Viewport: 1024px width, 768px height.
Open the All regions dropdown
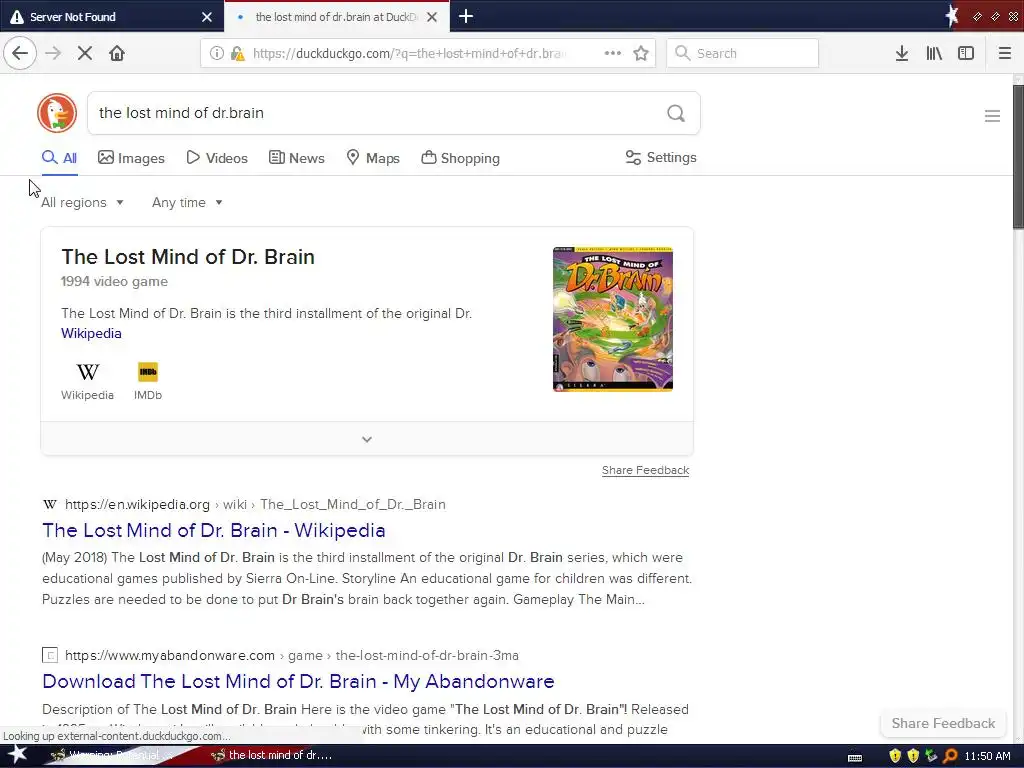(82, 202)
